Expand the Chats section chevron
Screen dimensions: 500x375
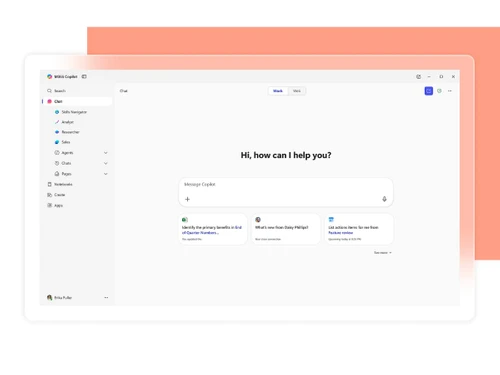coord(106,163)
